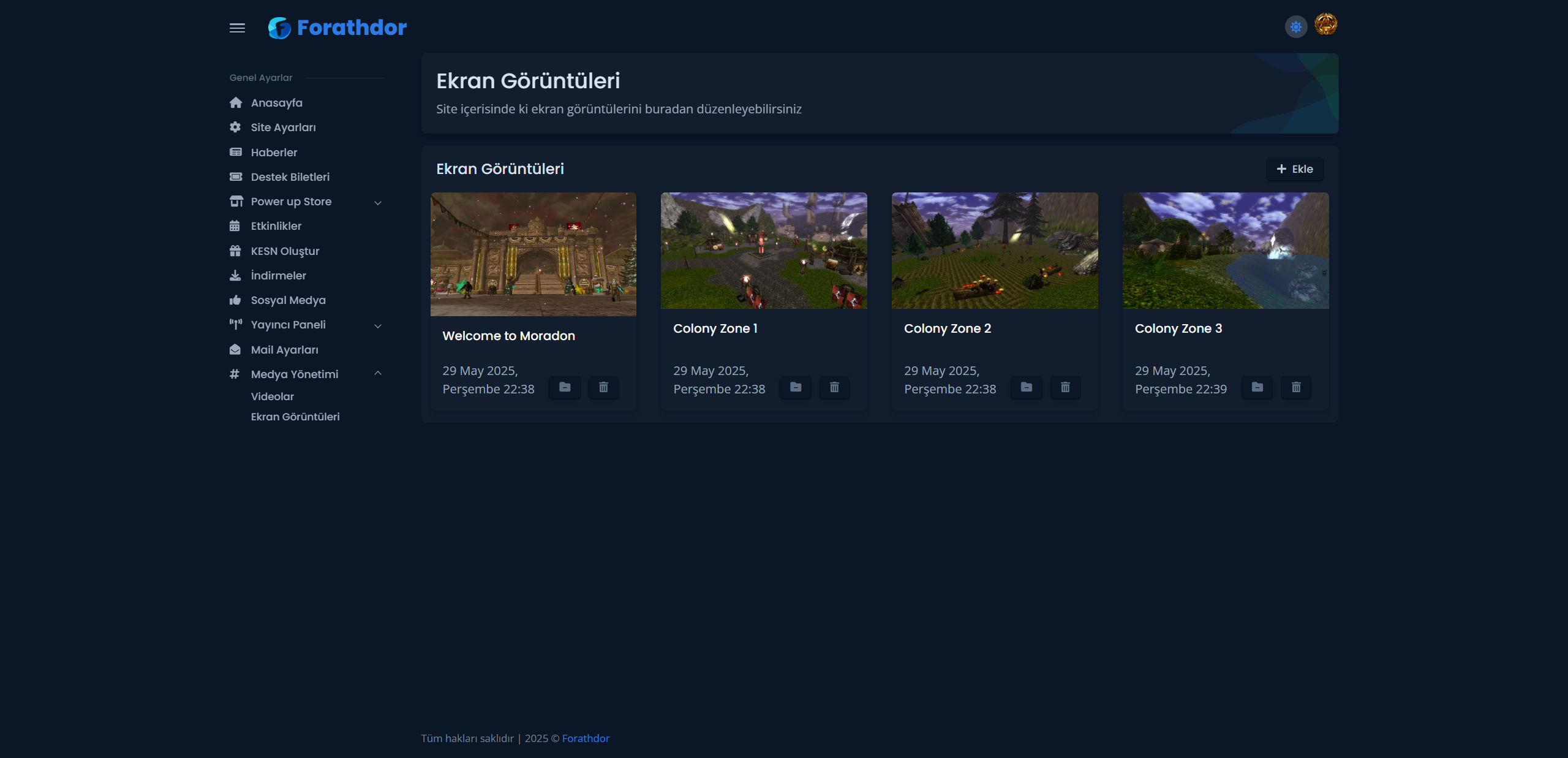
Task: Click the Forathdor footer link
Action: pyautogui.click(x=586, y=738)
